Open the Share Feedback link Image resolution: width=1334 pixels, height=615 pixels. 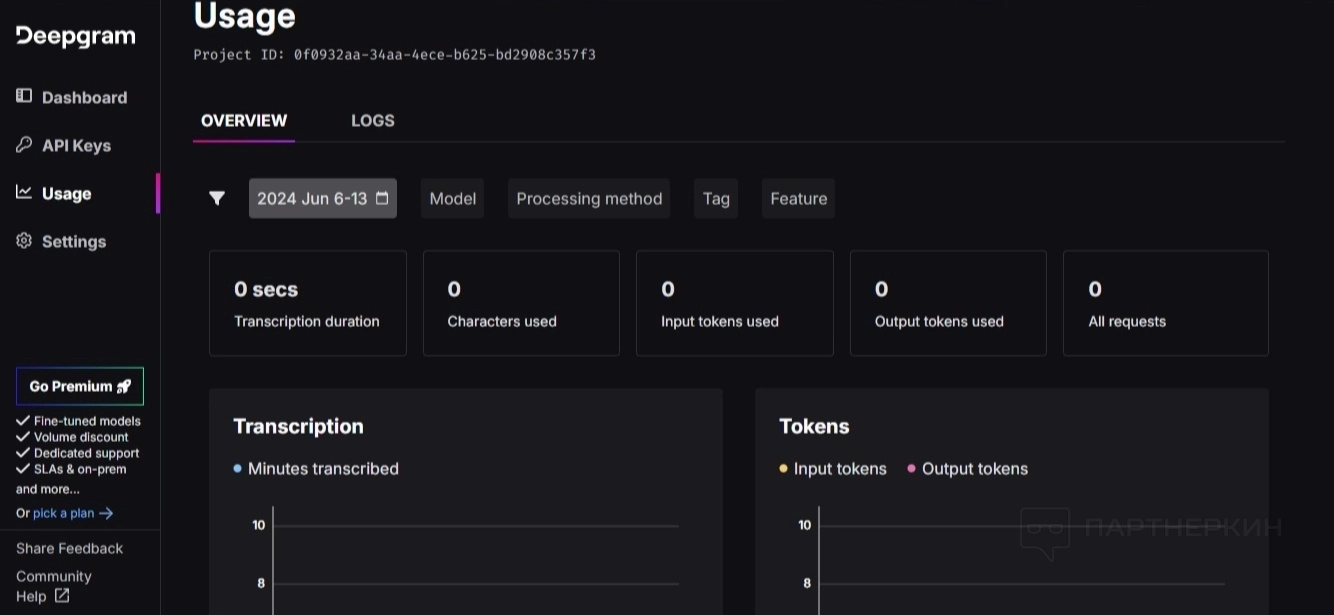pos(69,548)
